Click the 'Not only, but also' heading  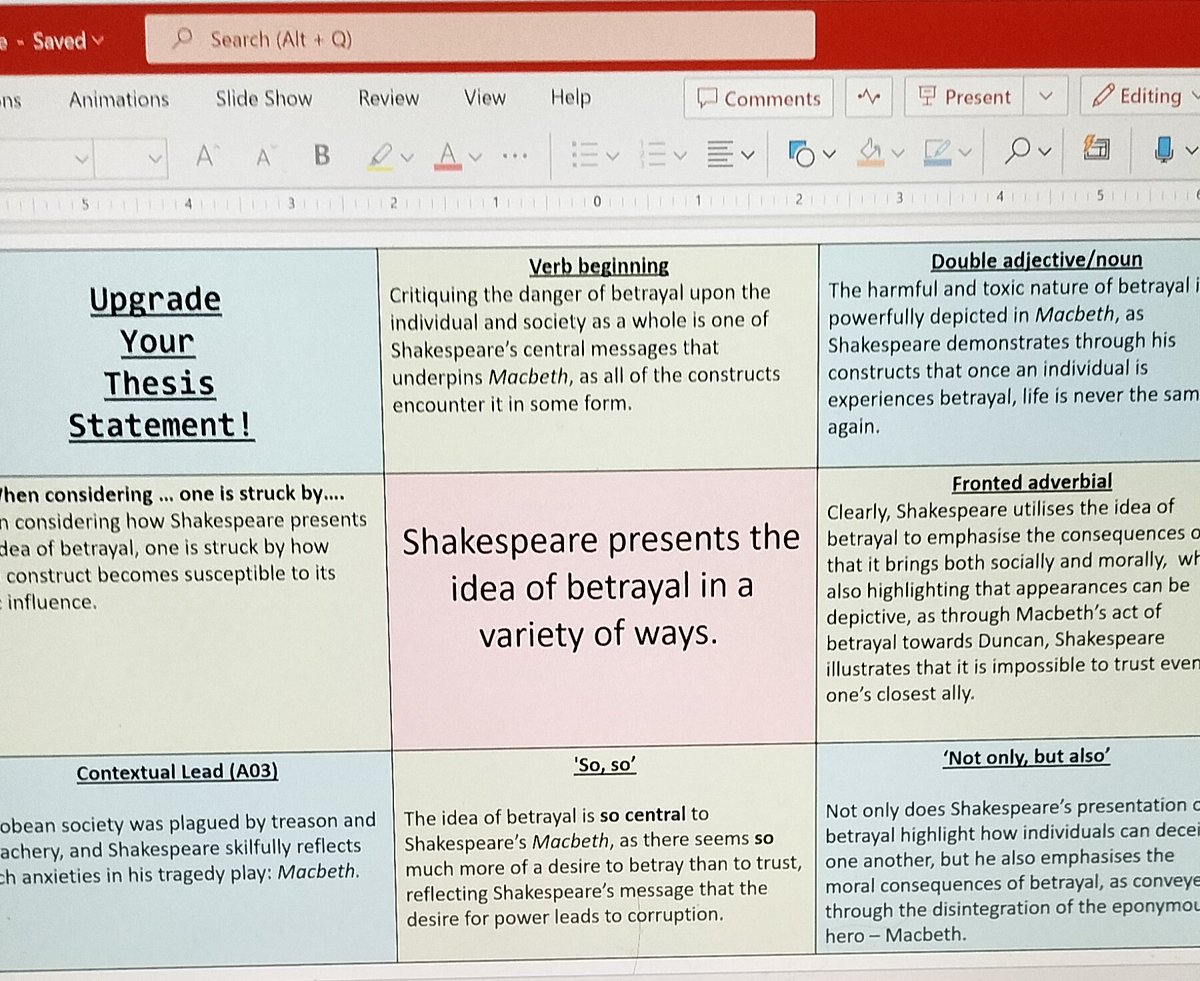pyautogui.click(x=1027, y=757)
